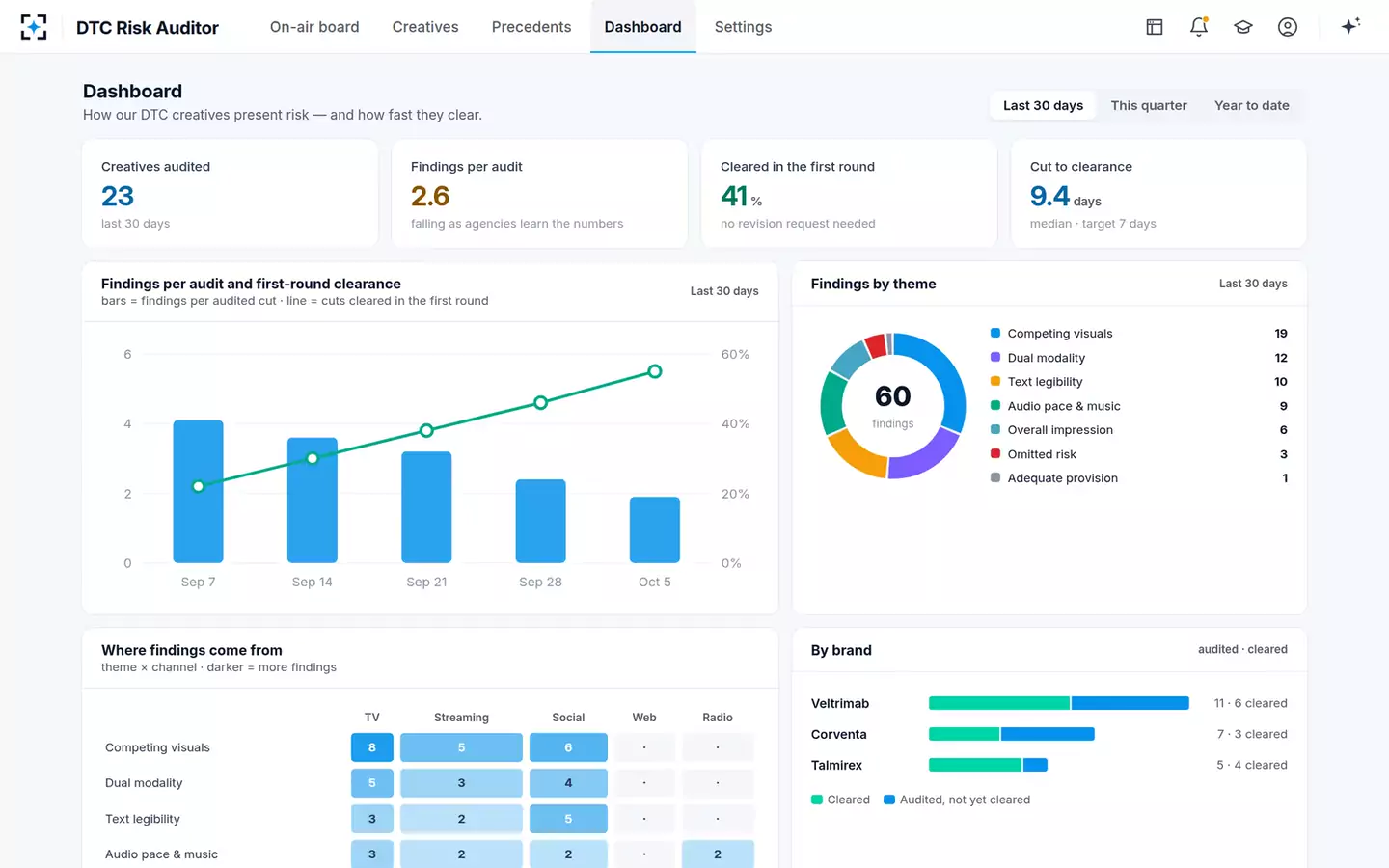This screenshot has width=1389, height=868.
Task: Click the Competing visuals legend color swatch
Action: click(995, 333)
